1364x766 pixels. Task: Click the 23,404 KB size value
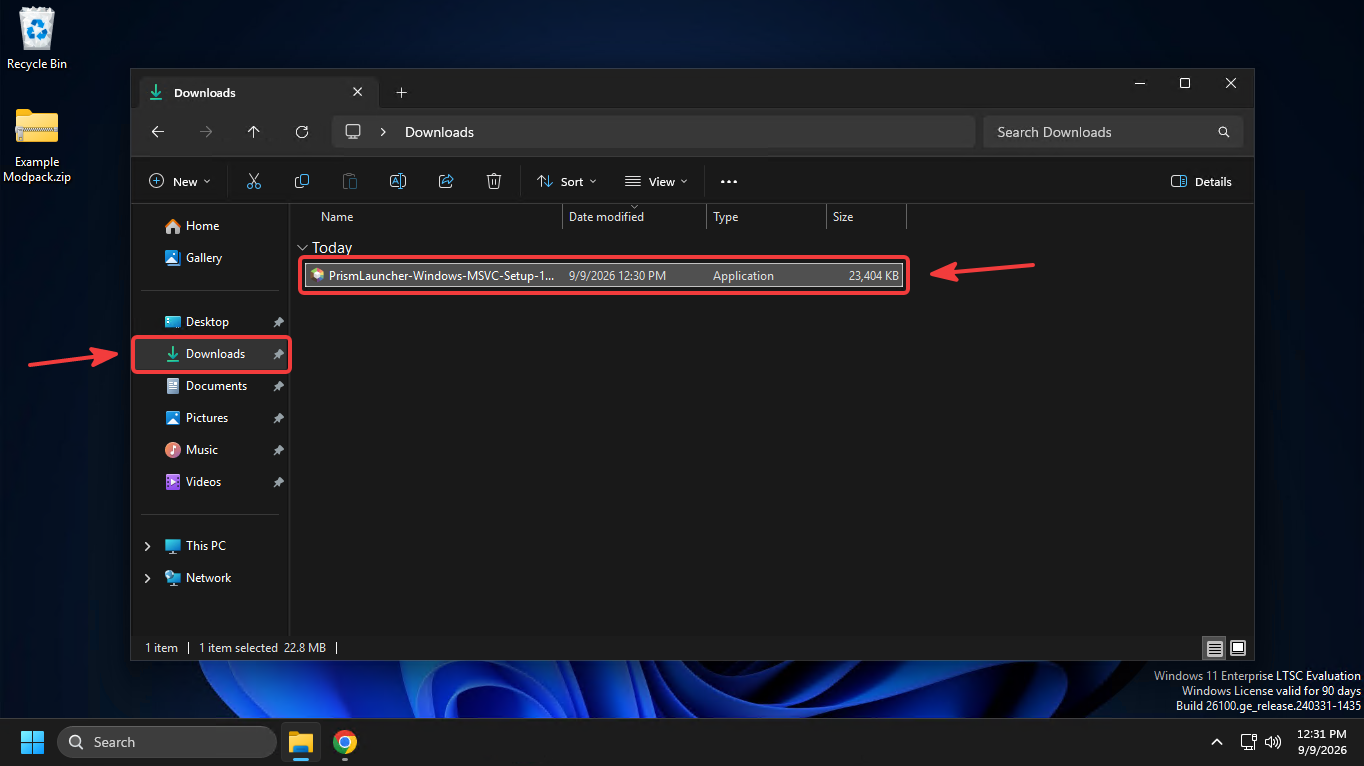pos(873,275)
